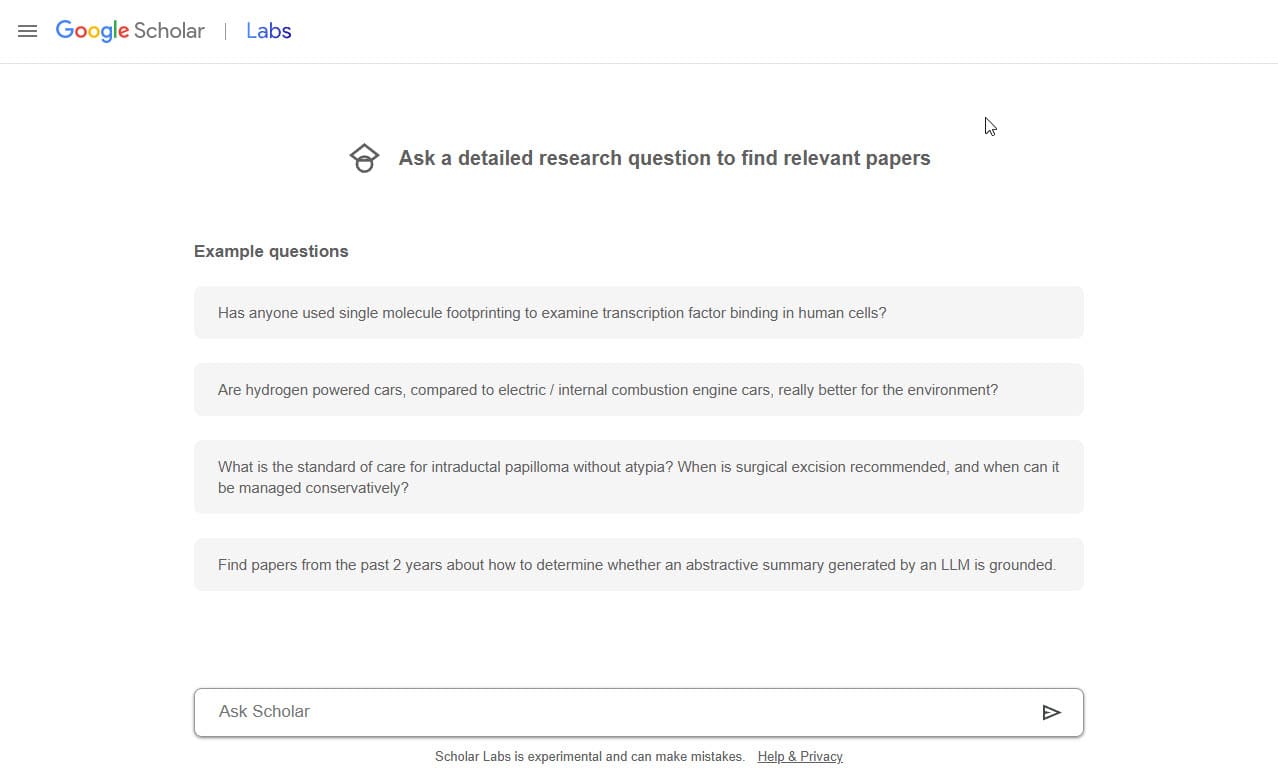The height and width of the screenshot is (777, 1278).
Task: Click the colorful Google wordmark
Action: pos(92,31)
